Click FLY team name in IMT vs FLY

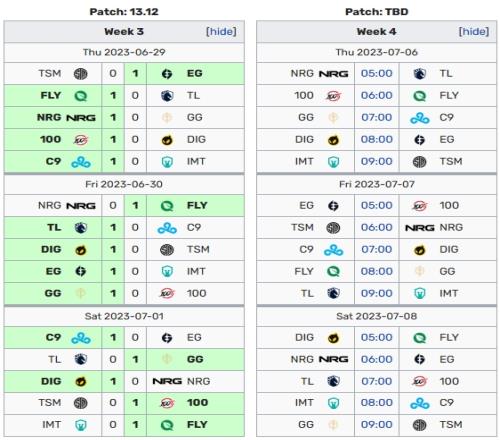tap(197, 425)
